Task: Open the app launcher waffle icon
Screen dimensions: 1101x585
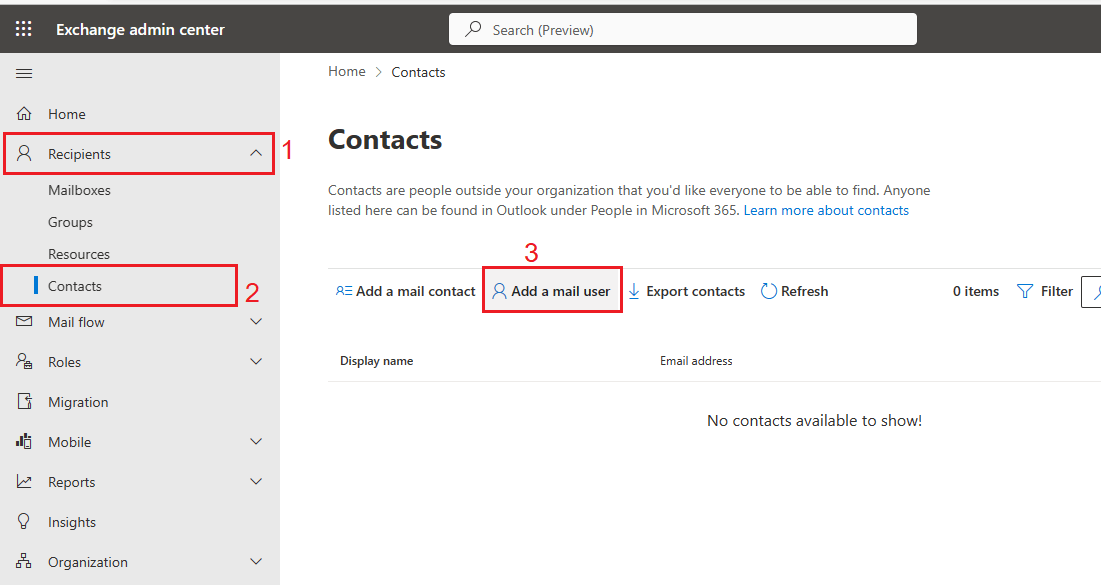Action: tap(24, 29)
